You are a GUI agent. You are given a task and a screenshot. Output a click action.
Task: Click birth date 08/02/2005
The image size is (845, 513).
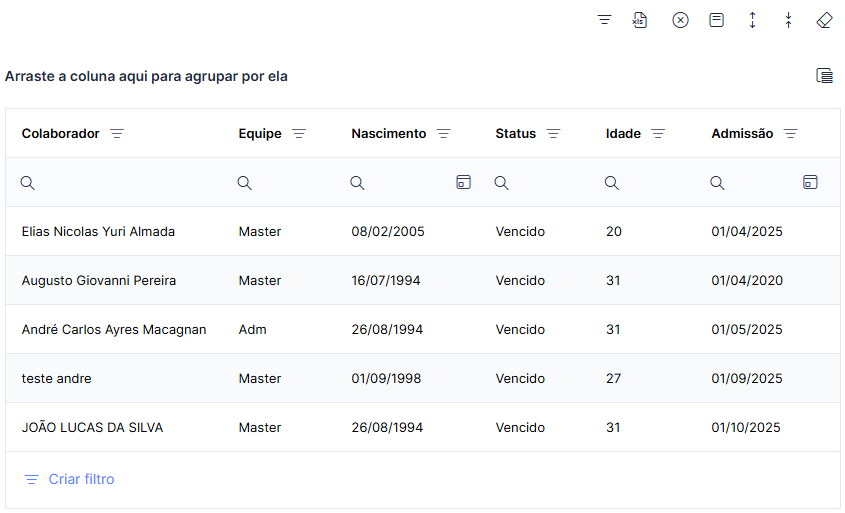click(x=388, y=232)
